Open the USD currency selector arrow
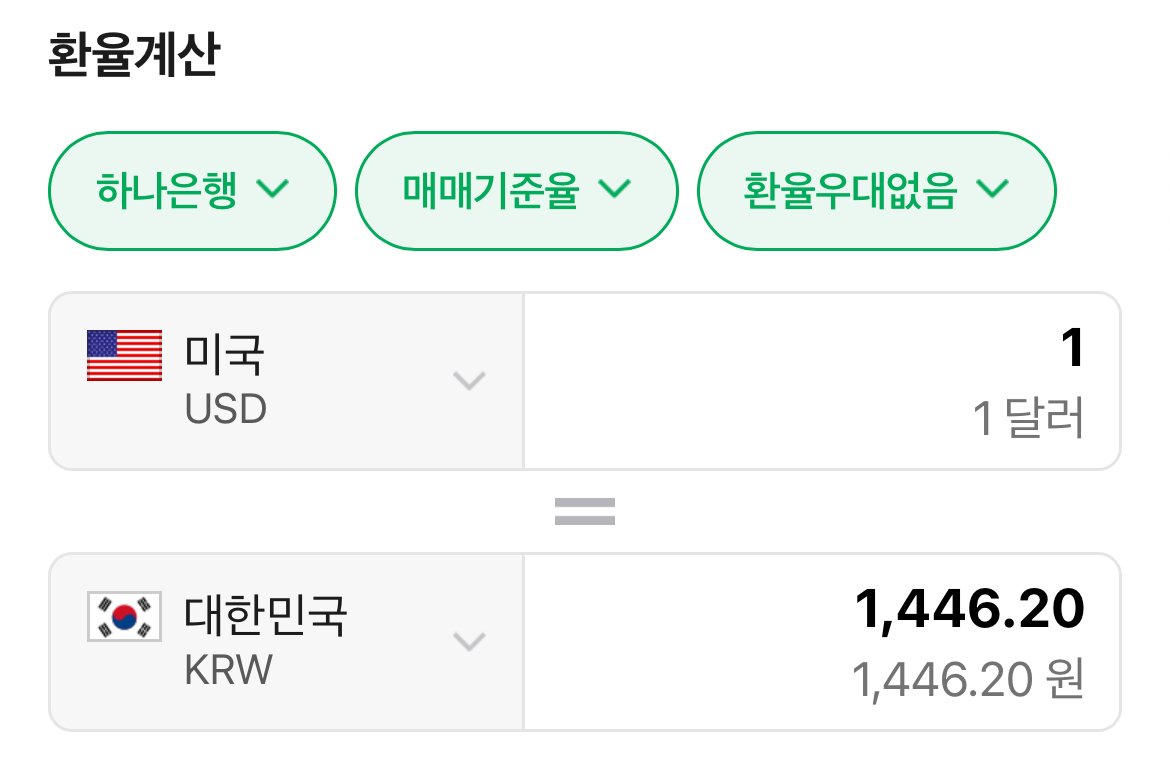The image size is (1170, 774). pos(469,381)
